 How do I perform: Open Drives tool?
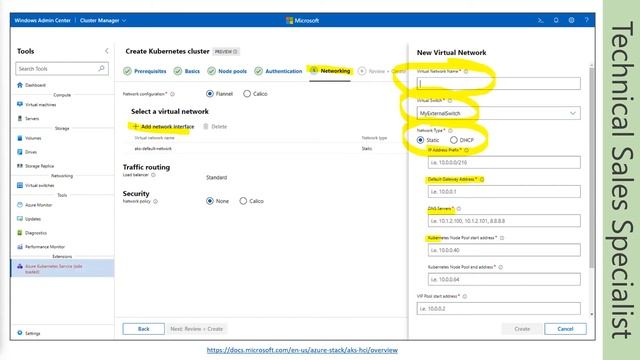coord(27,152)
